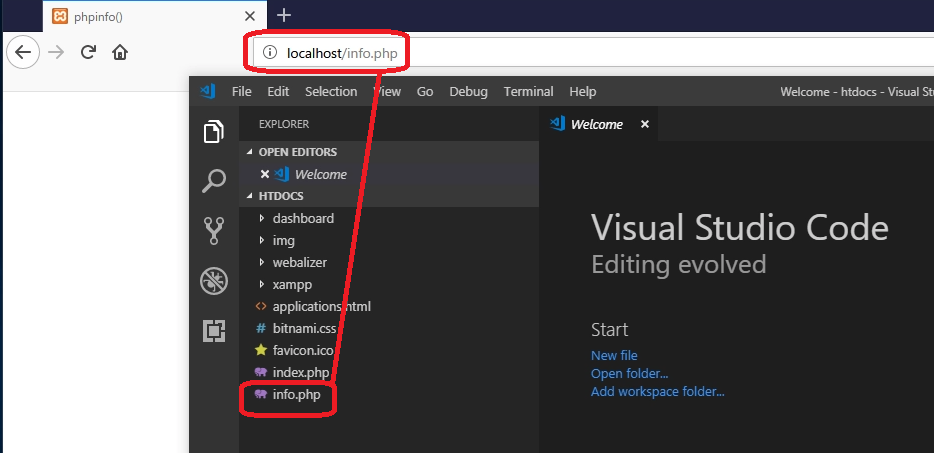The width and height of the screenshot is (934, 453).
Task: Switch to the Welcome editor tab
Action: click(599, 124)
